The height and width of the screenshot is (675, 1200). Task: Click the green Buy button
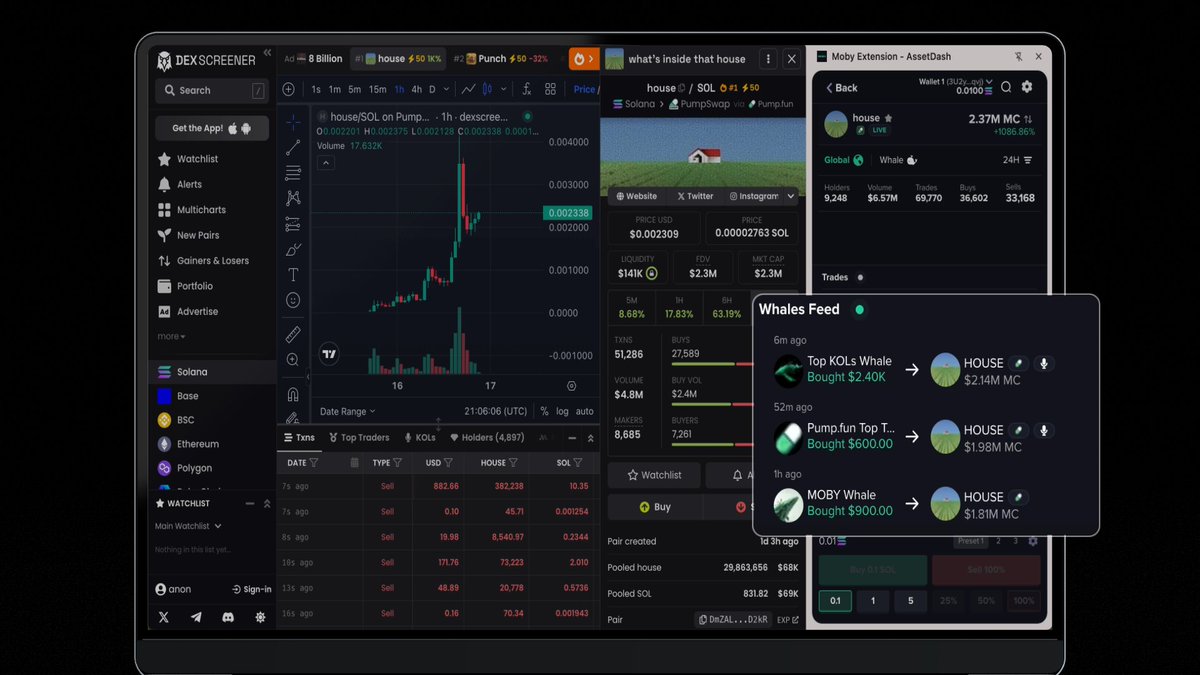point(655,507)
